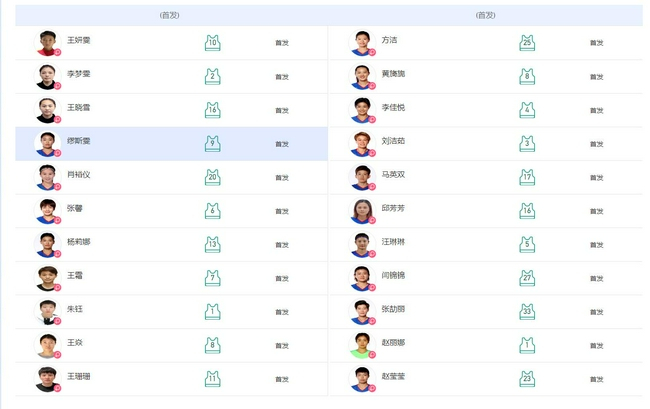Image resolution: width=650 pixels, height=409 pixels.
Task: Click the number 10 jersey icon
Action: 212,43
